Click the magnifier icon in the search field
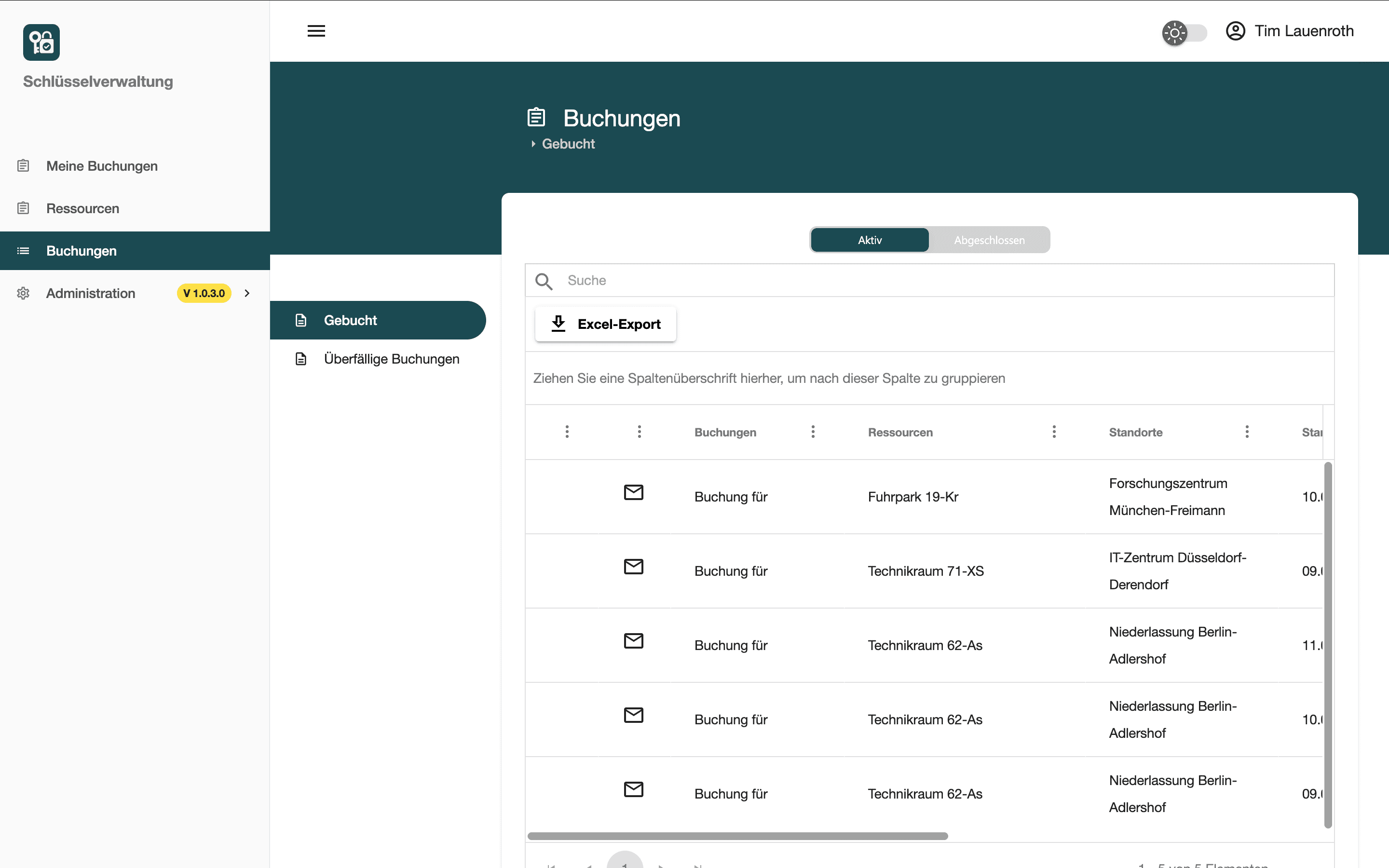1389x868 pixels. coord(544,281)
